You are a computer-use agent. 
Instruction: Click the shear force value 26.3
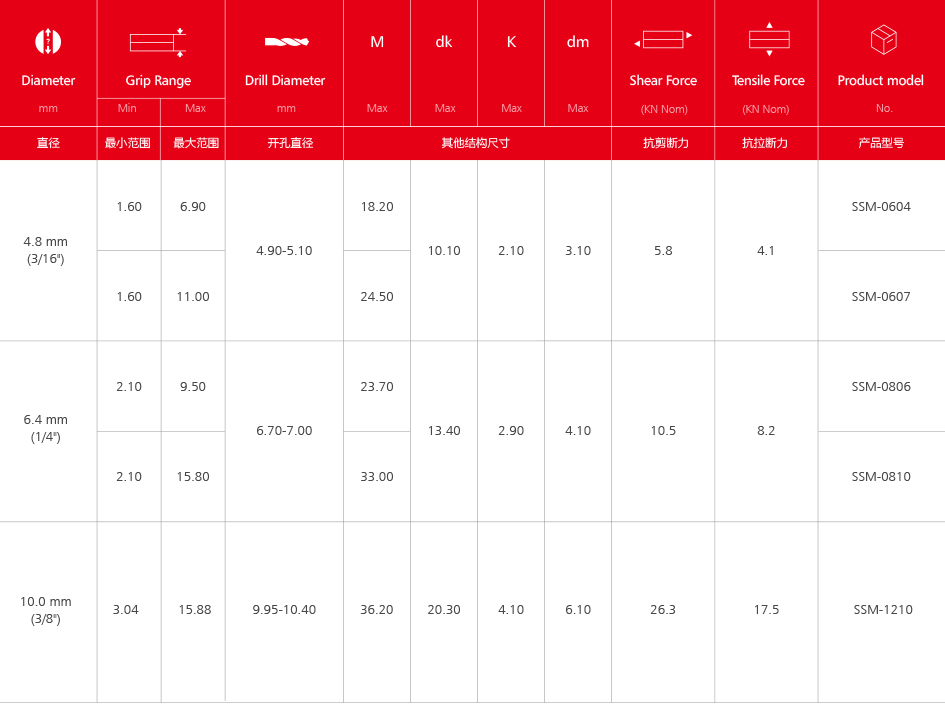663,610
